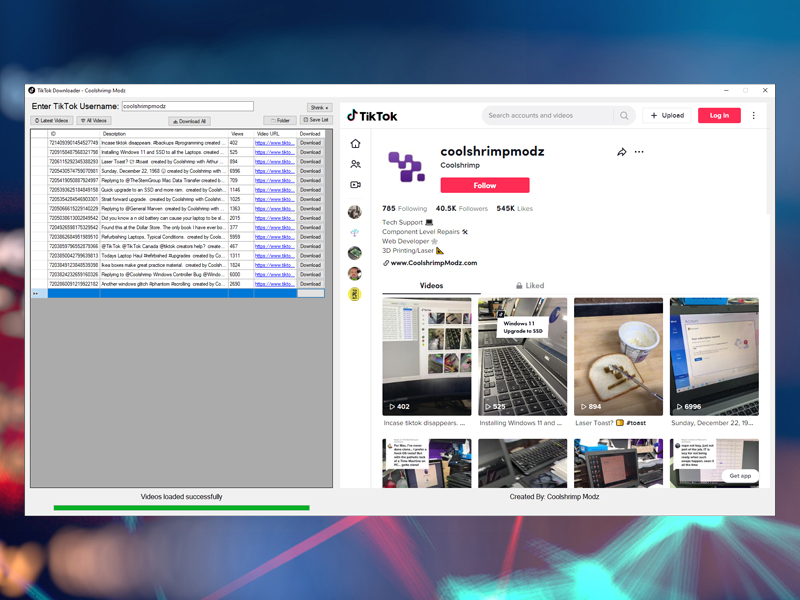Click the Save List button
Image resolution: width=800 pixels, height=600 pixels.
click(x=316, y=120)
